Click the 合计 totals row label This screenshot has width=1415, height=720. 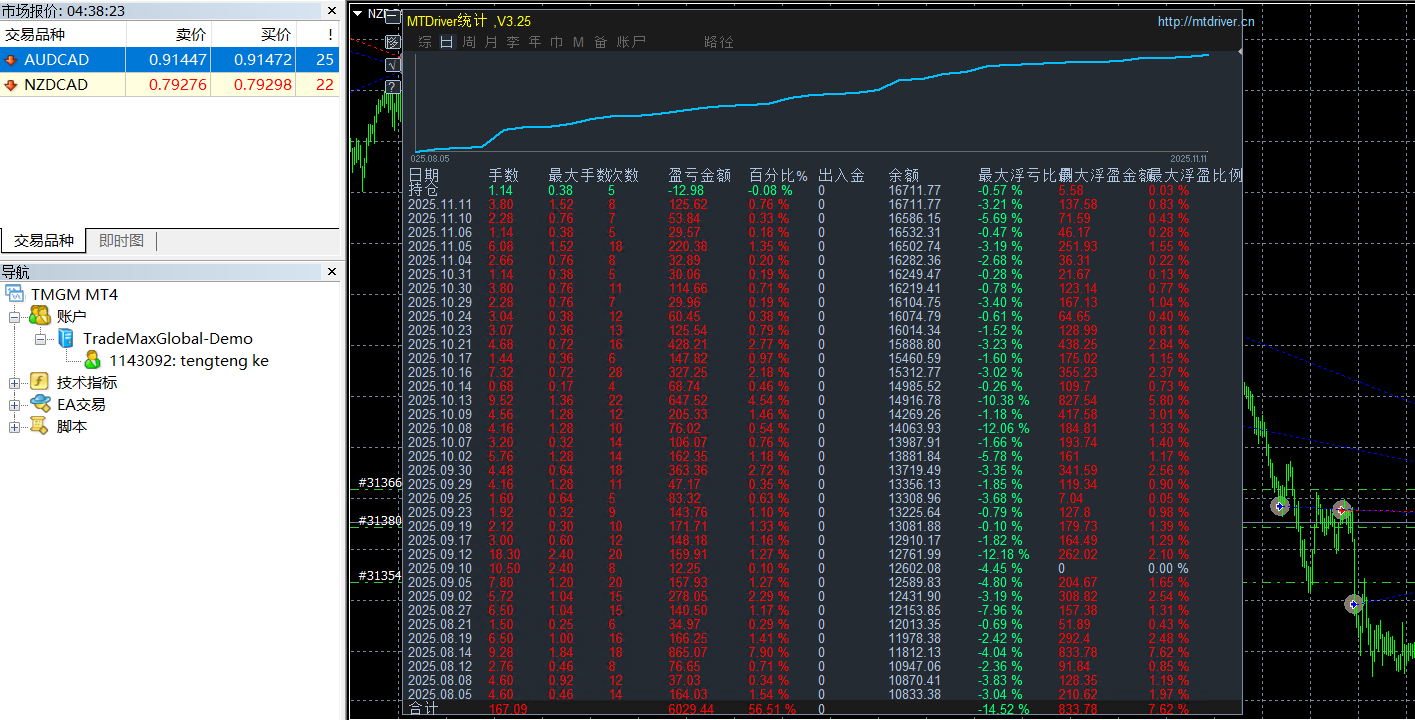(423, 709)
